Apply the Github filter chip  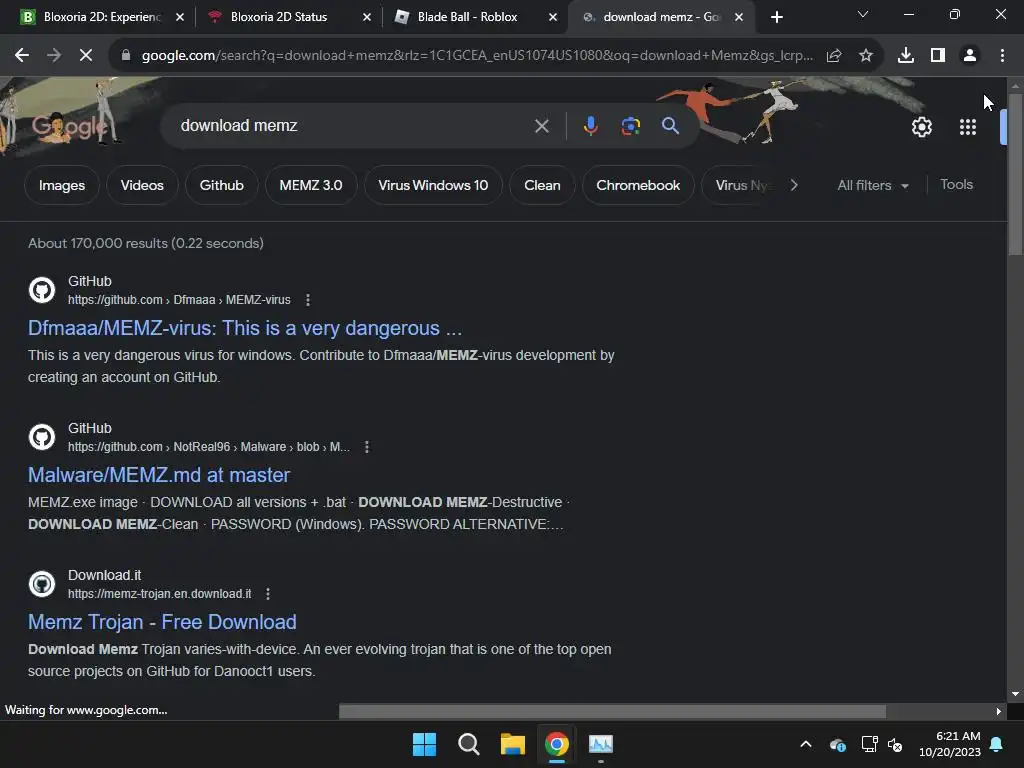tap(221, 185)
